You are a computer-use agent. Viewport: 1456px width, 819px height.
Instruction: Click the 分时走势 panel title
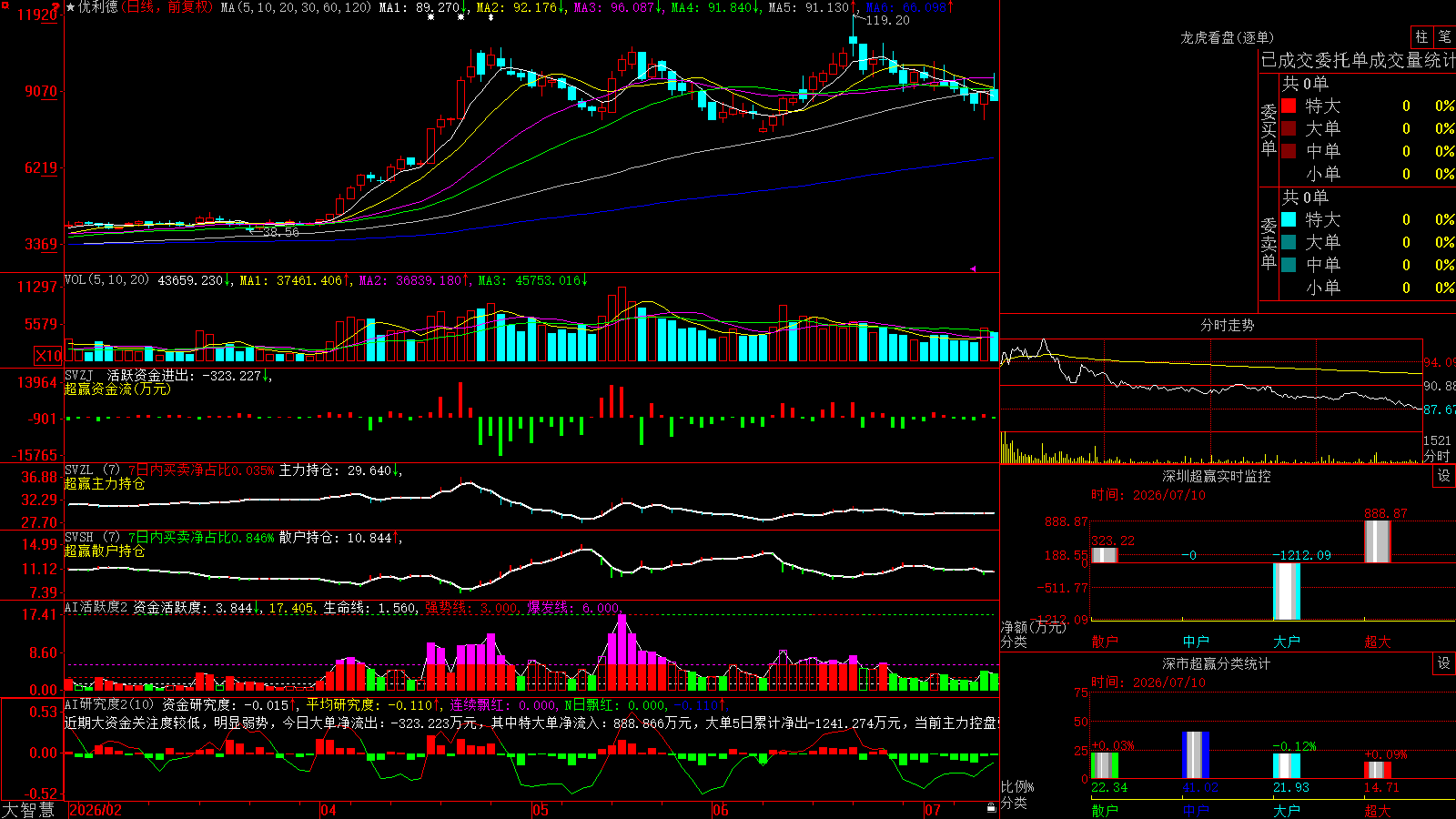coord(1227,325)
